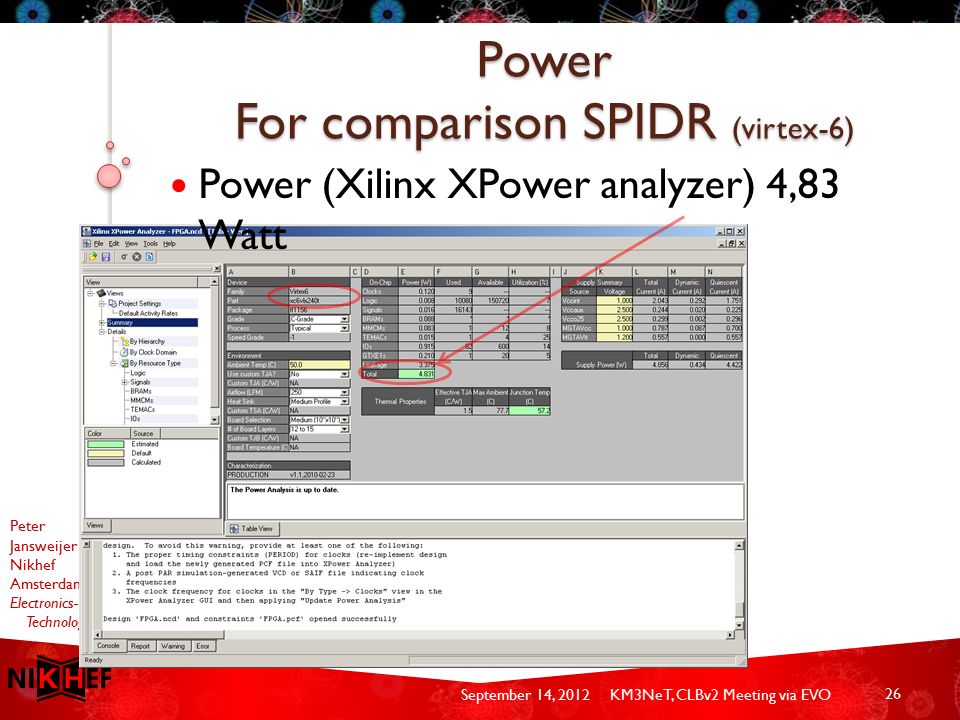Click the By Clock Domain clock icon

tap(125, 353)
